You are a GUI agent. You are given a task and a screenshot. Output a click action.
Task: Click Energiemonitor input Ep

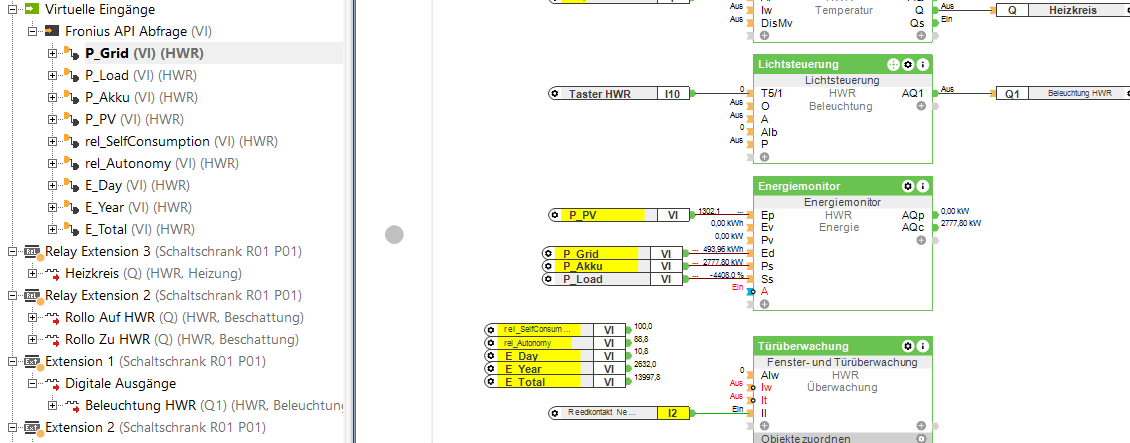click(x=768, y=215)
